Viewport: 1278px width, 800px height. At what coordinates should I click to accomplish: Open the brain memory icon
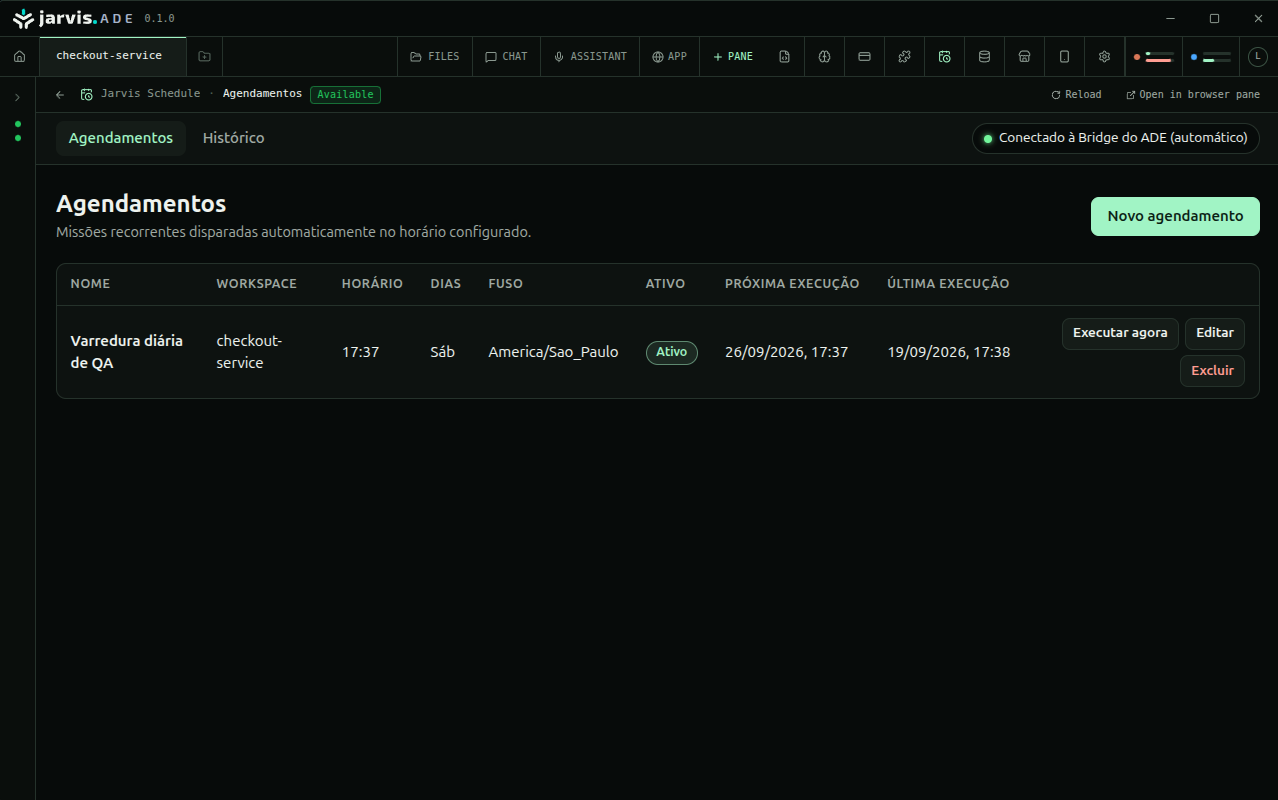coord(825,57)
